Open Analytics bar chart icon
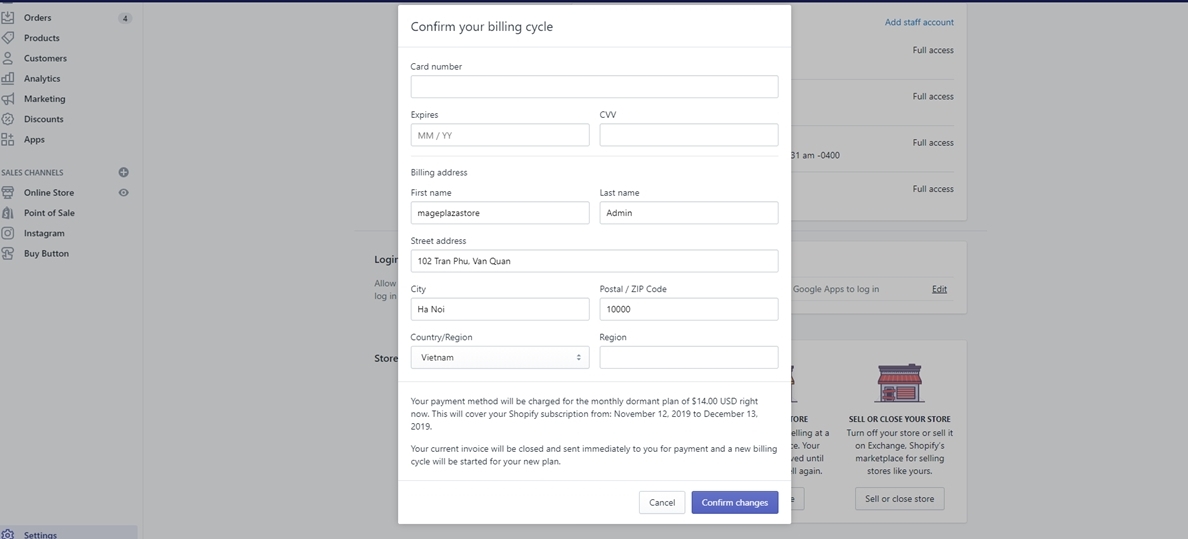The width and height of the screenshot is (1188, 539). 8,78
